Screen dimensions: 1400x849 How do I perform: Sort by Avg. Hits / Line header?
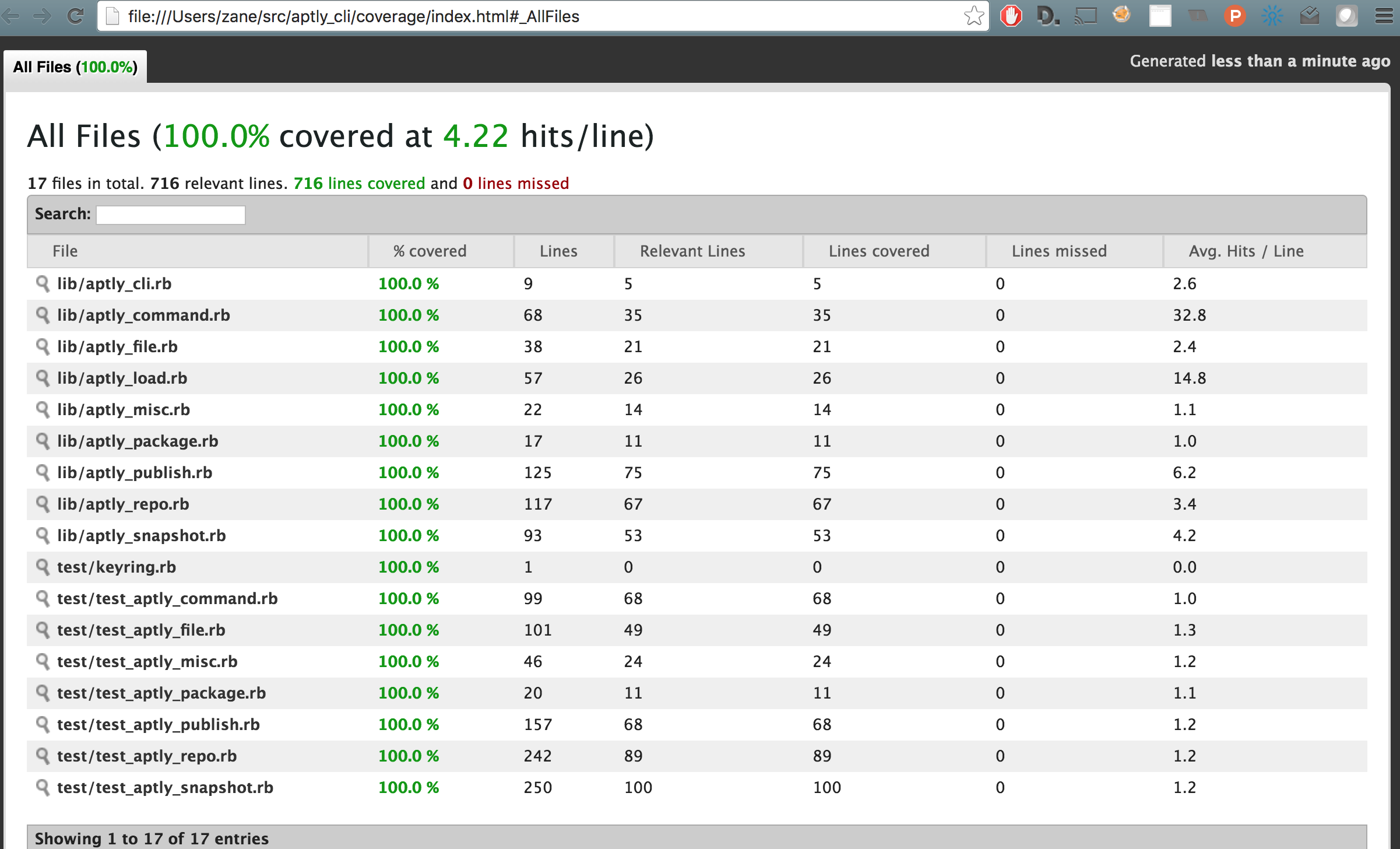click(1265, 251)
